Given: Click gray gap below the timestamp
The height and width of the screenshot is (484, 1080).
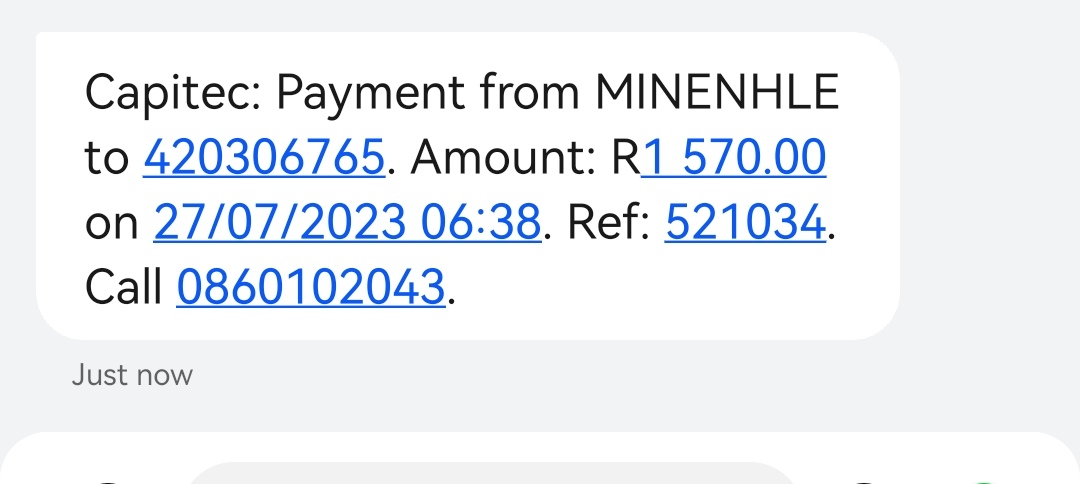Looking at the screenshot, I should pyautogui.click(x=540, y=412).
